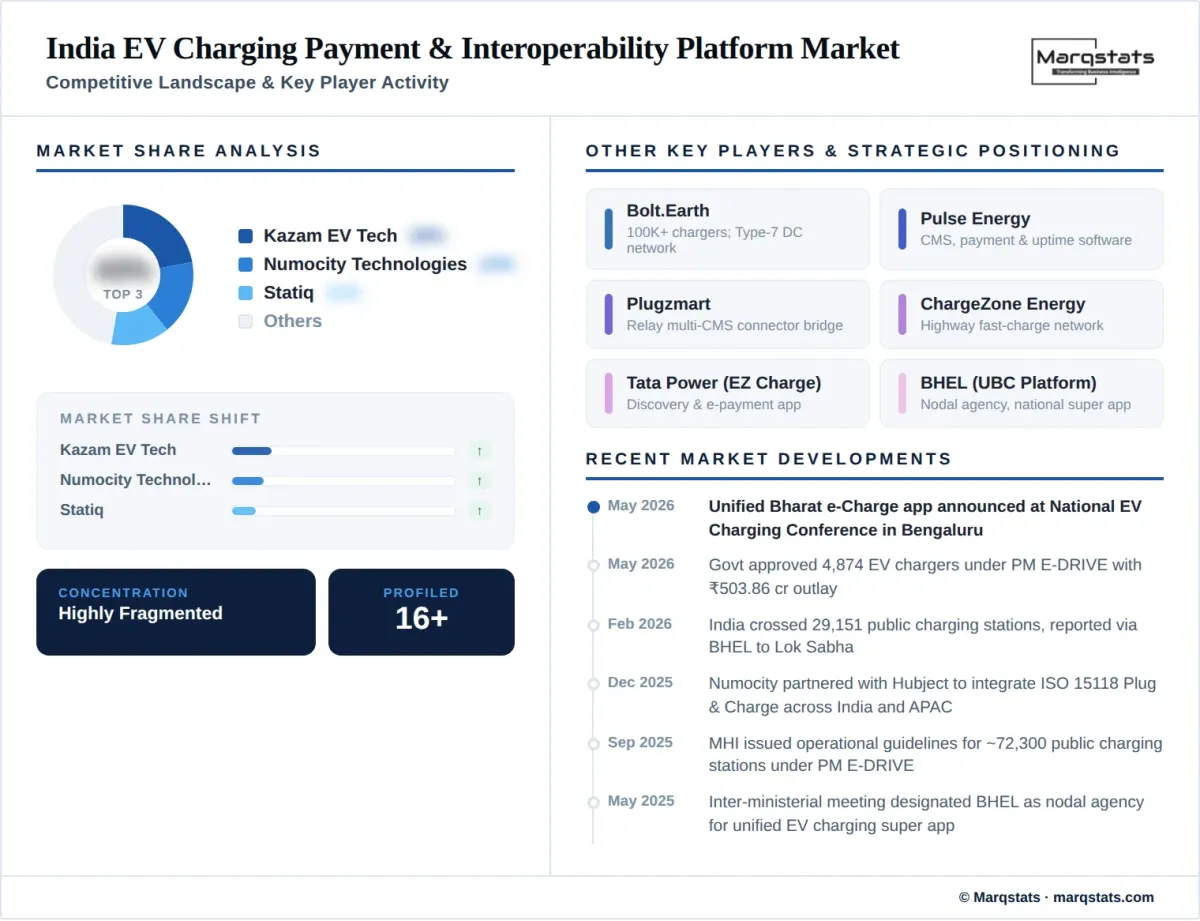Click the timeline dot for May 2025
Viewport: 1200px width, 921px height.
point(593,802)
